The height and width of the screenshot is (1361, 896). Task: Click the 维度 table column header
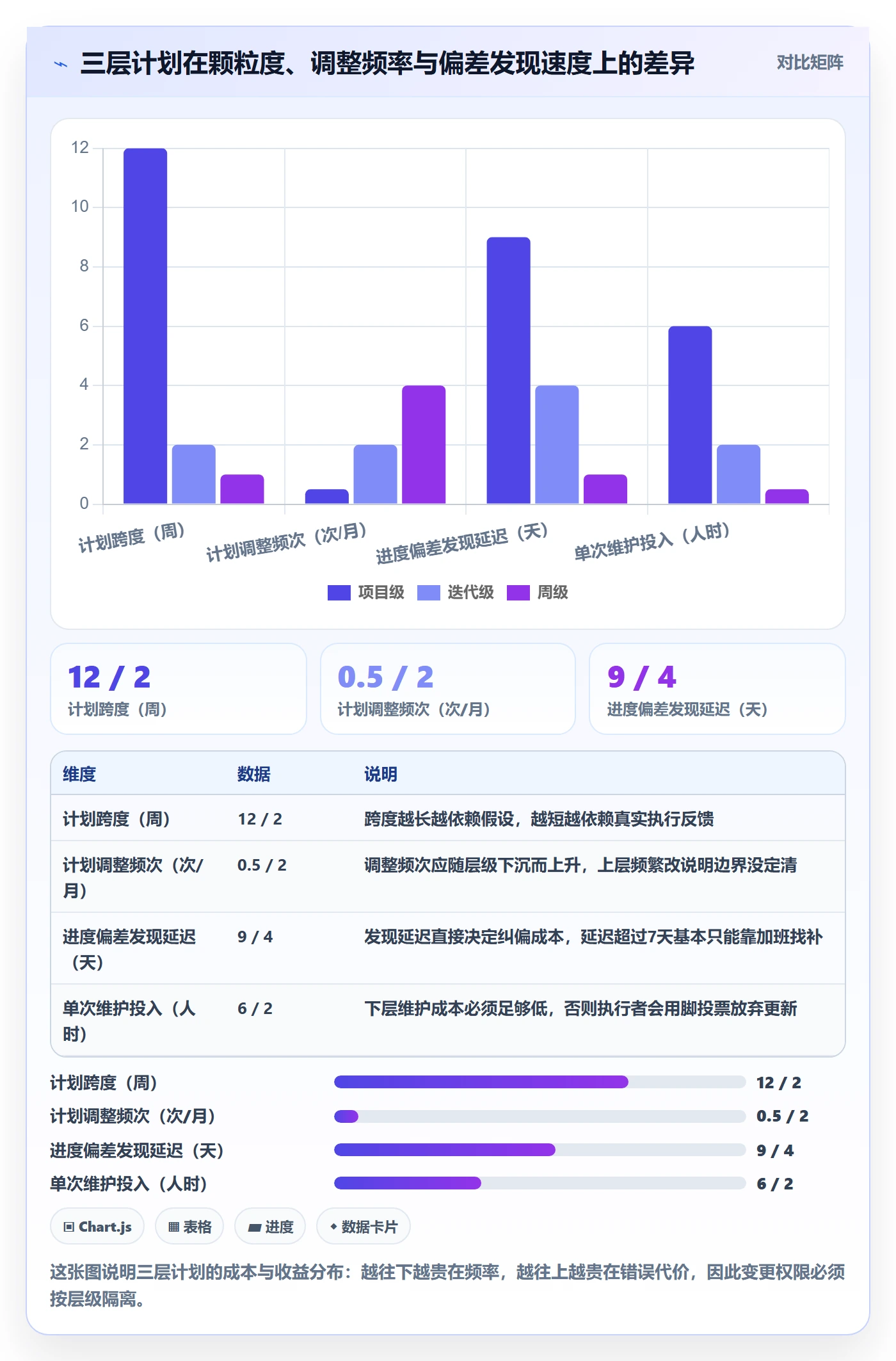[79, 775]
